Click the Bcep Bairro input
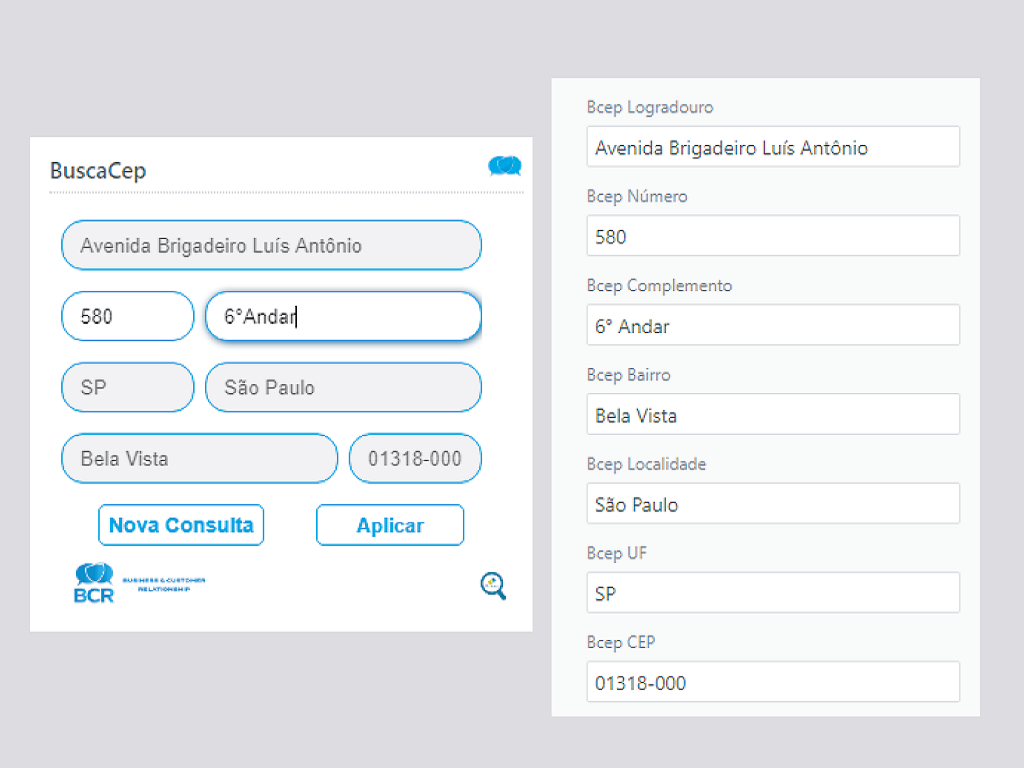Screen dimensions: 1024x768 (x=772, y=415)
